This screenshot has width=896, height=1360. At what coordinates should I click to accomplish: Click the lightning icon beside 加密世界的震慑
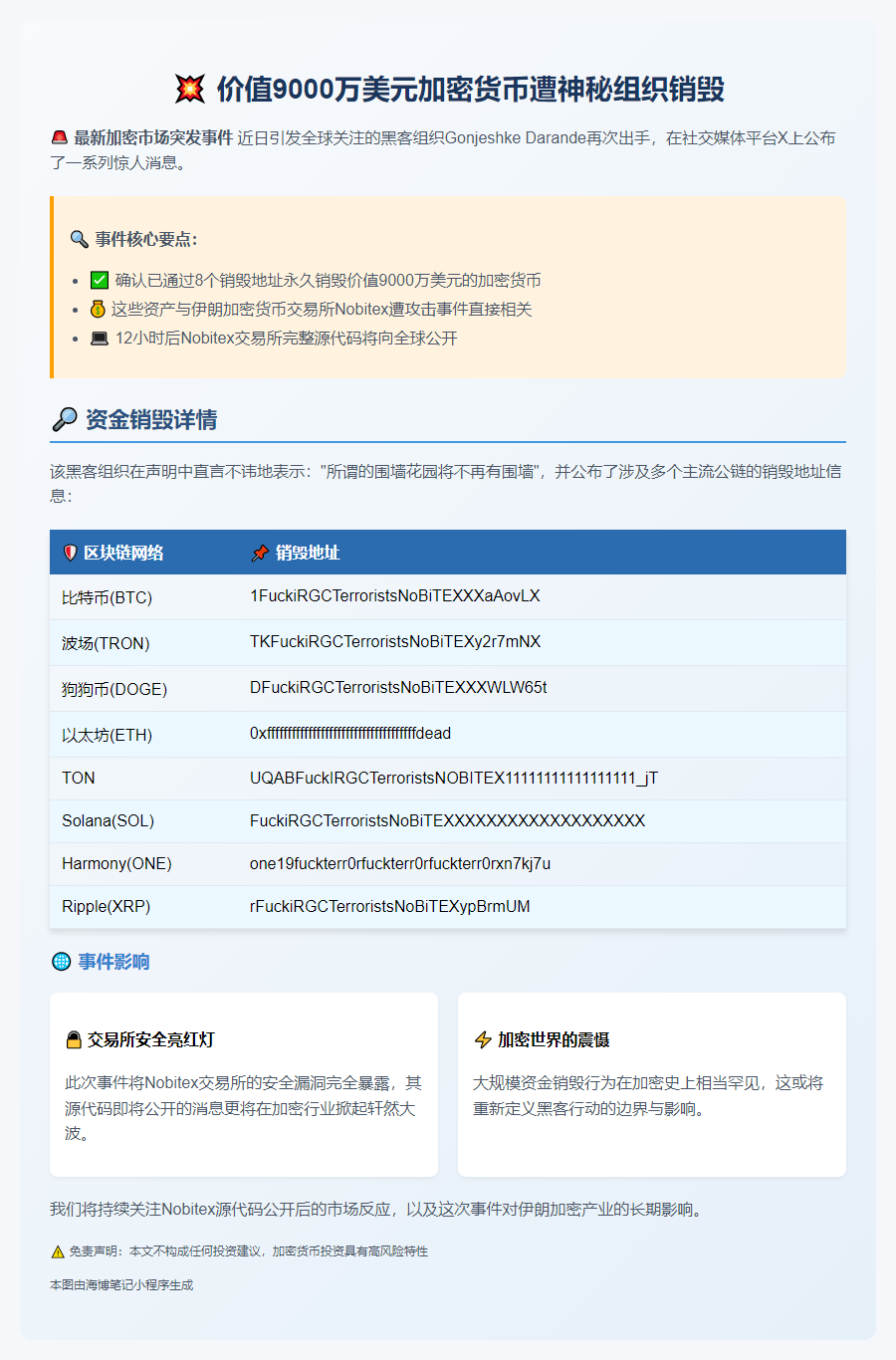pos(483,1039)
